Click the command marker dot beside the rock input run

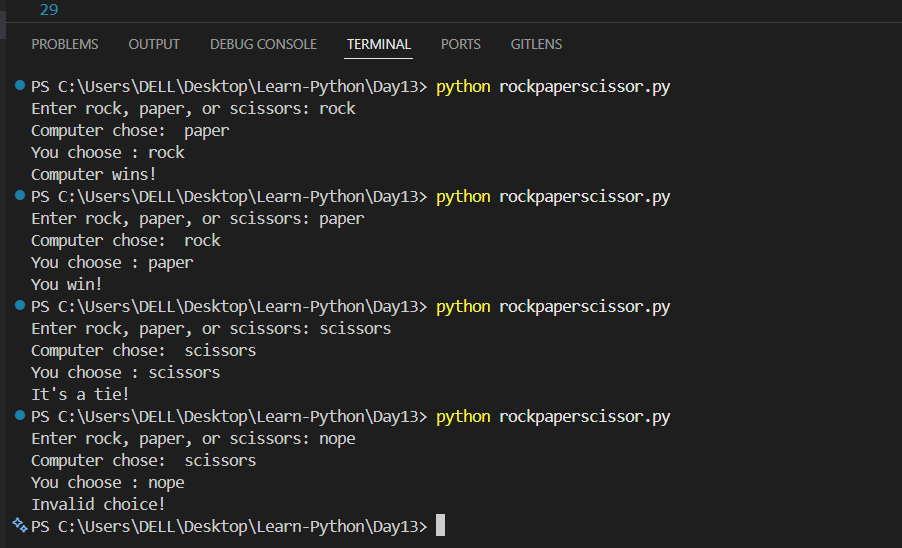(20, 85)
